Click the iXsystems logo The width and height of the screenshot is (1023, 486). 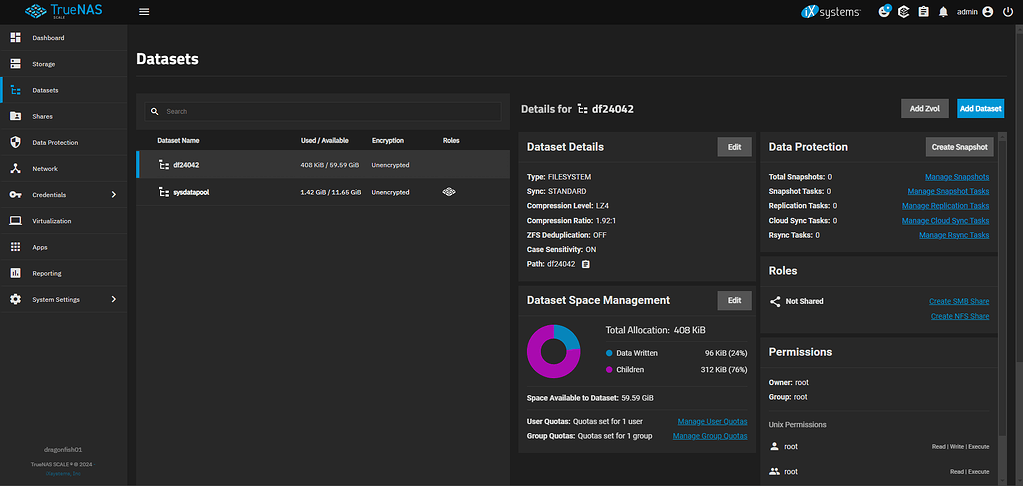pos(830,12)
